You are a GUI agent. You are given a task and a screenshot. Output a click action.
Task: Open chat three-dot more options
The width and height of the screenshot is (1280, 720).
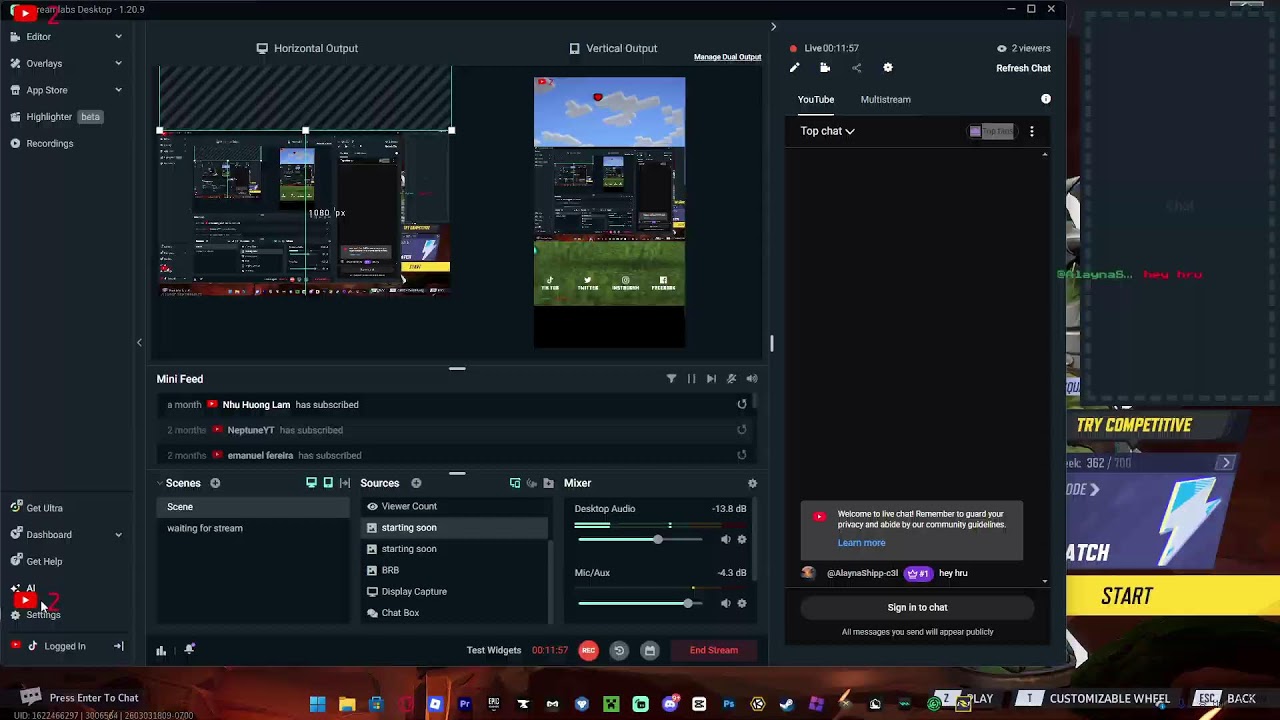tap(1032, 131)
